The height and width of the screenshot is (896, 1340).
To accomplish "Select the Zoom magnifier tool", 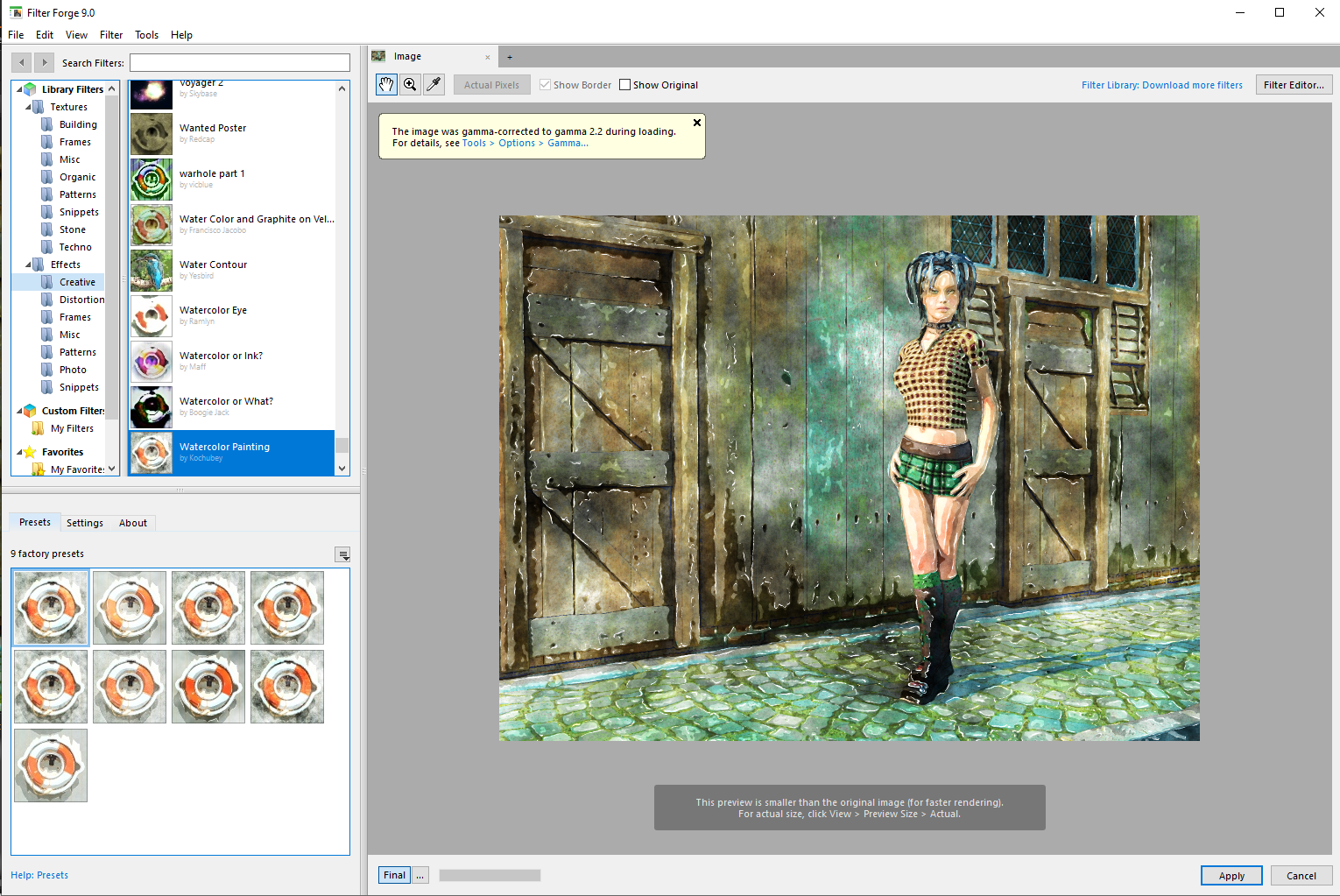I will [410, 85].
